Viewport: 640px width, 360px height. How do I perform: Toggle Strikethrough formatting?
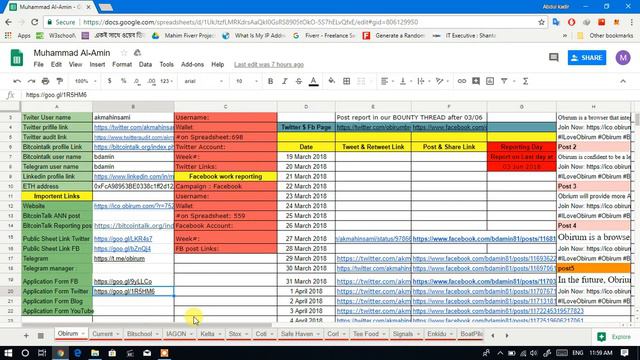[299, 81]
